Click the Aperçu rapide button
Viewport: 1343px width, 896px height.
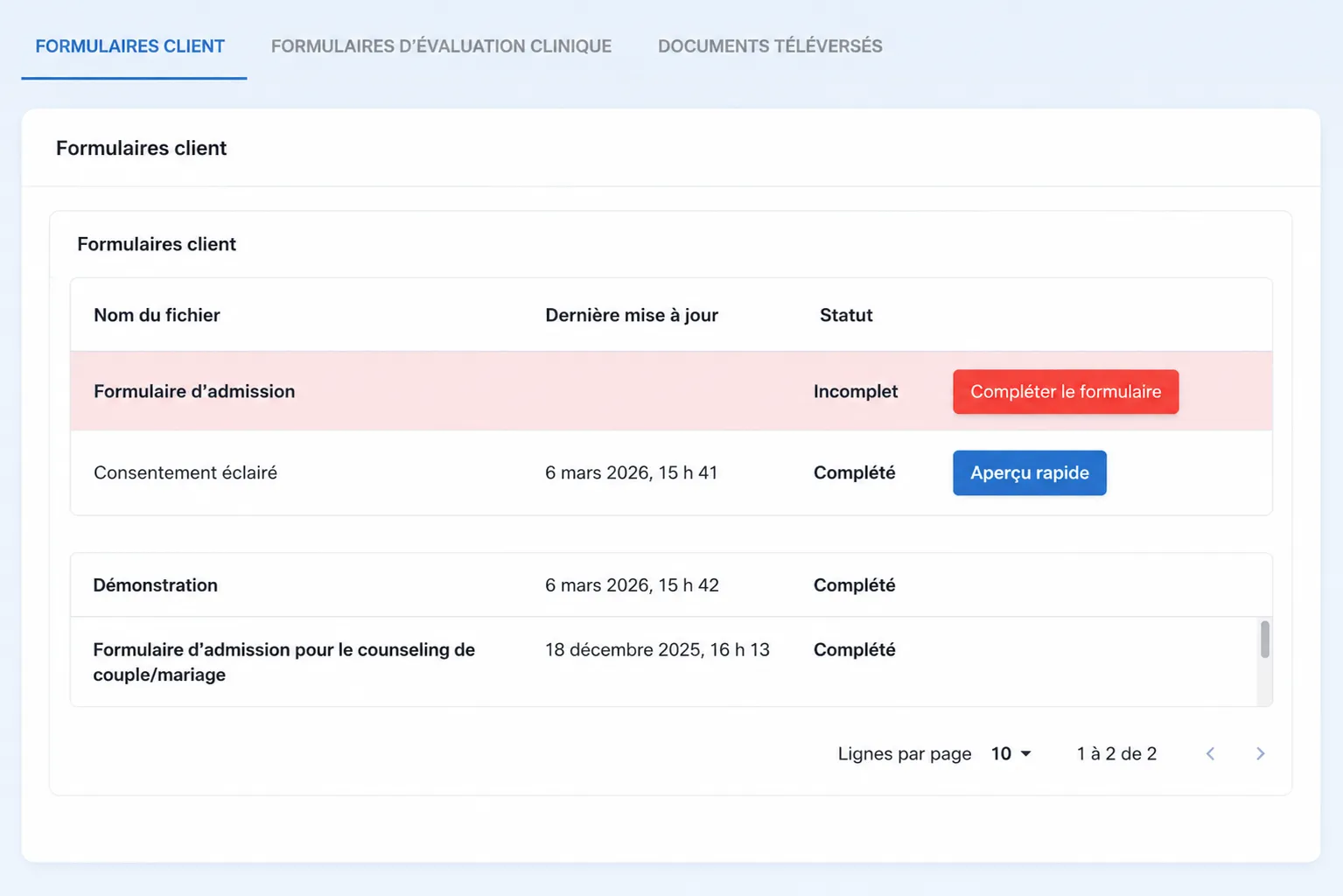1029,472
